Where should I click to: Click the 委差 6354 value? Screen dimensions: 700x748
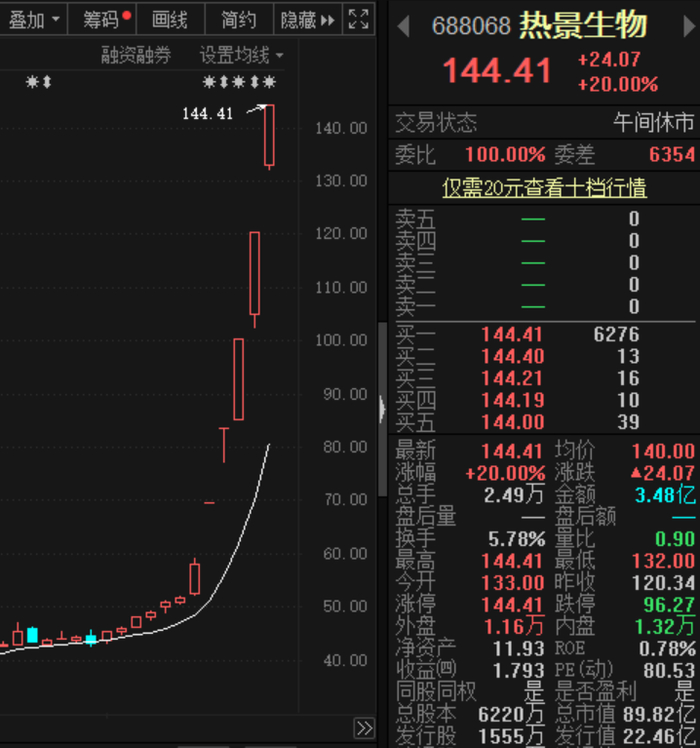point(672,155)
